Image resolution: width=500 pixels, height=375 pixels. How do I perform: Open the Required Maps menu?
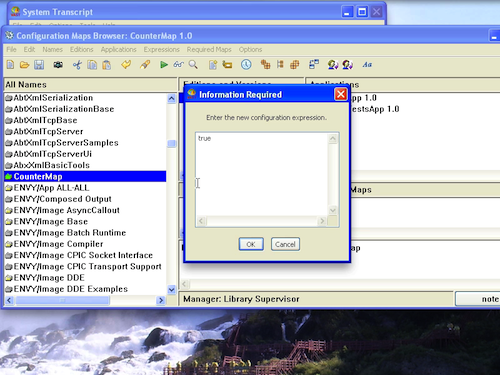pyautogui.click(x=209, y=49)
